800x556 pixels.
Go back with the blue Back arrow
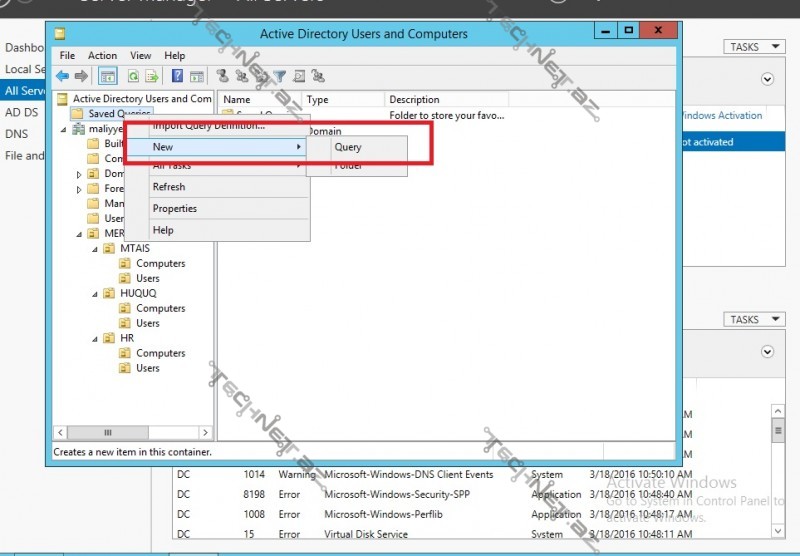[62, 77]
